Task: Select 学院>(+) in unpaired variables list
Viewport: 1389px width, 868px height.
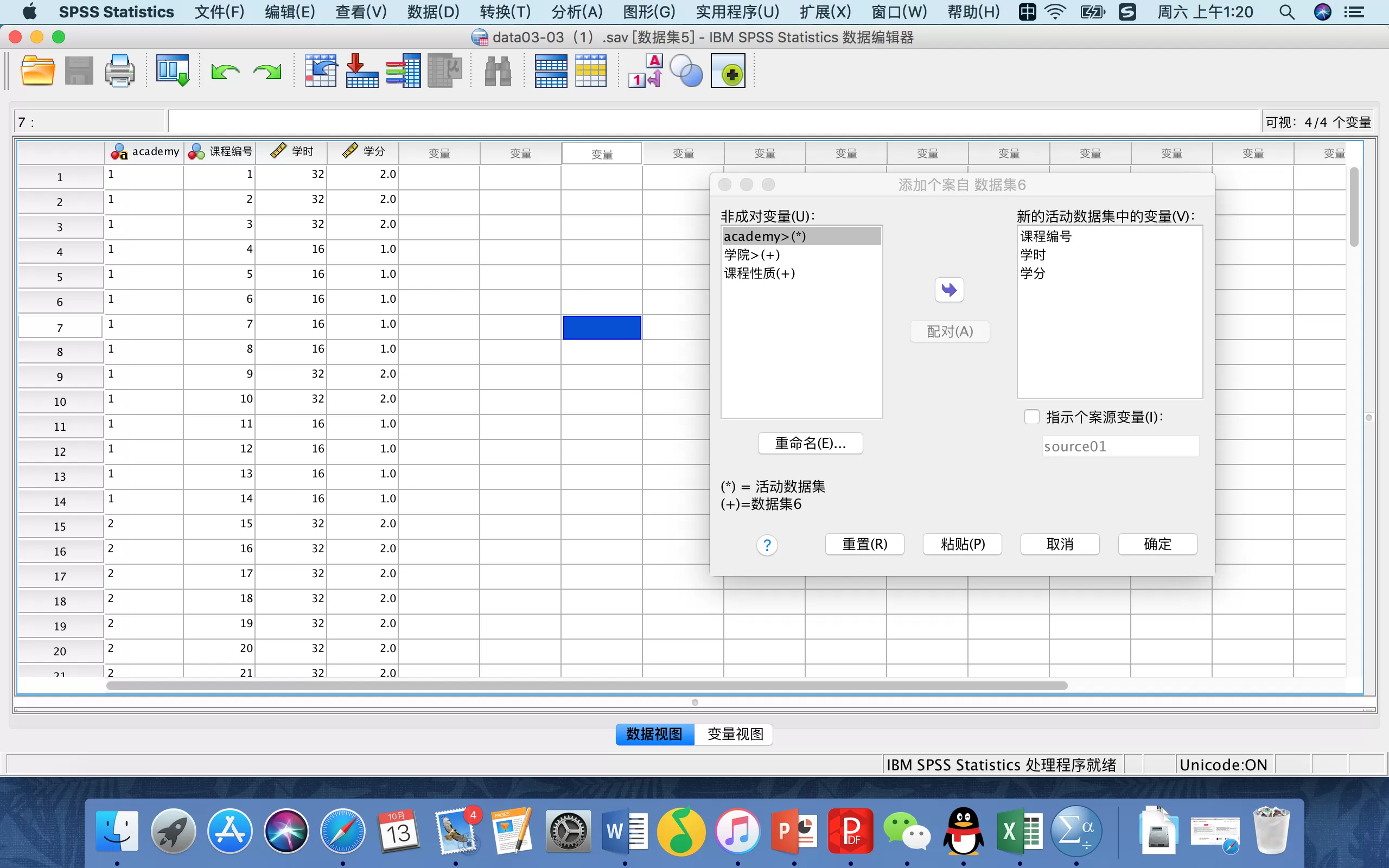Action: 751,254
